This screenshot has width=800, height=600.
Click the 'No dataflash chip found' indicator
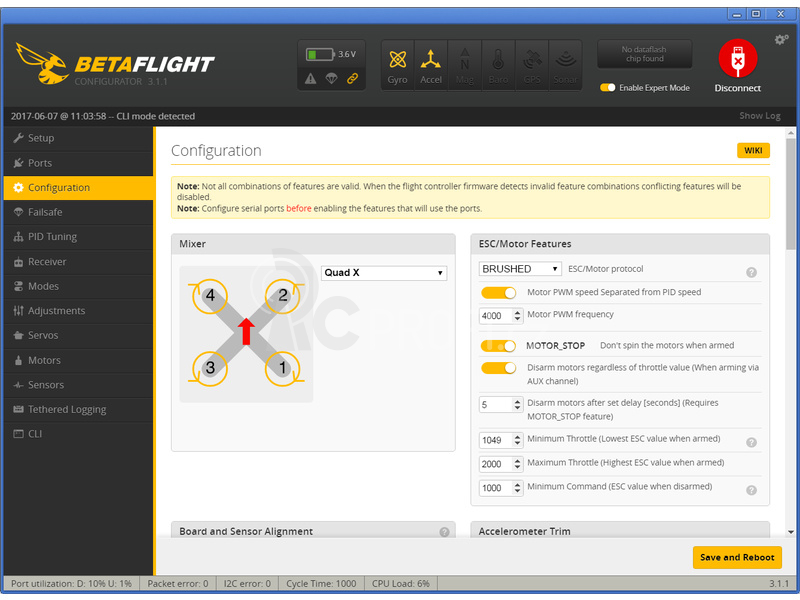click(x=644, y=54)
